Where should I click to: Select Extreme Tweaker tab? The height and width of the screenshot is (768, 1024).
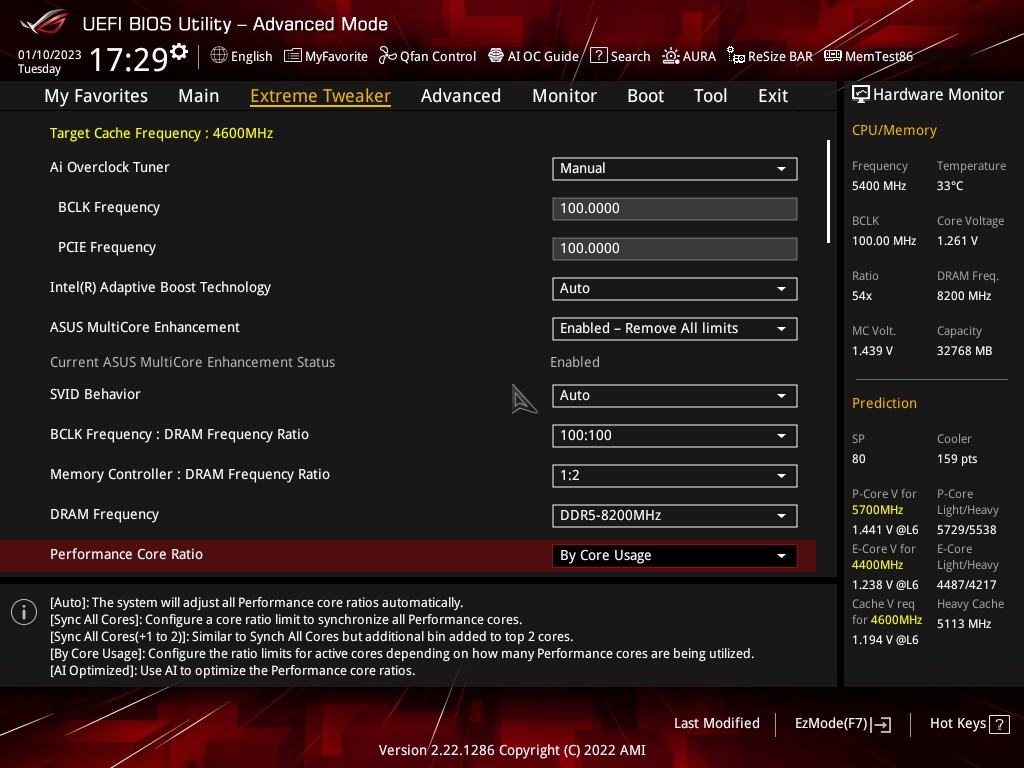[x=321, y=96]
